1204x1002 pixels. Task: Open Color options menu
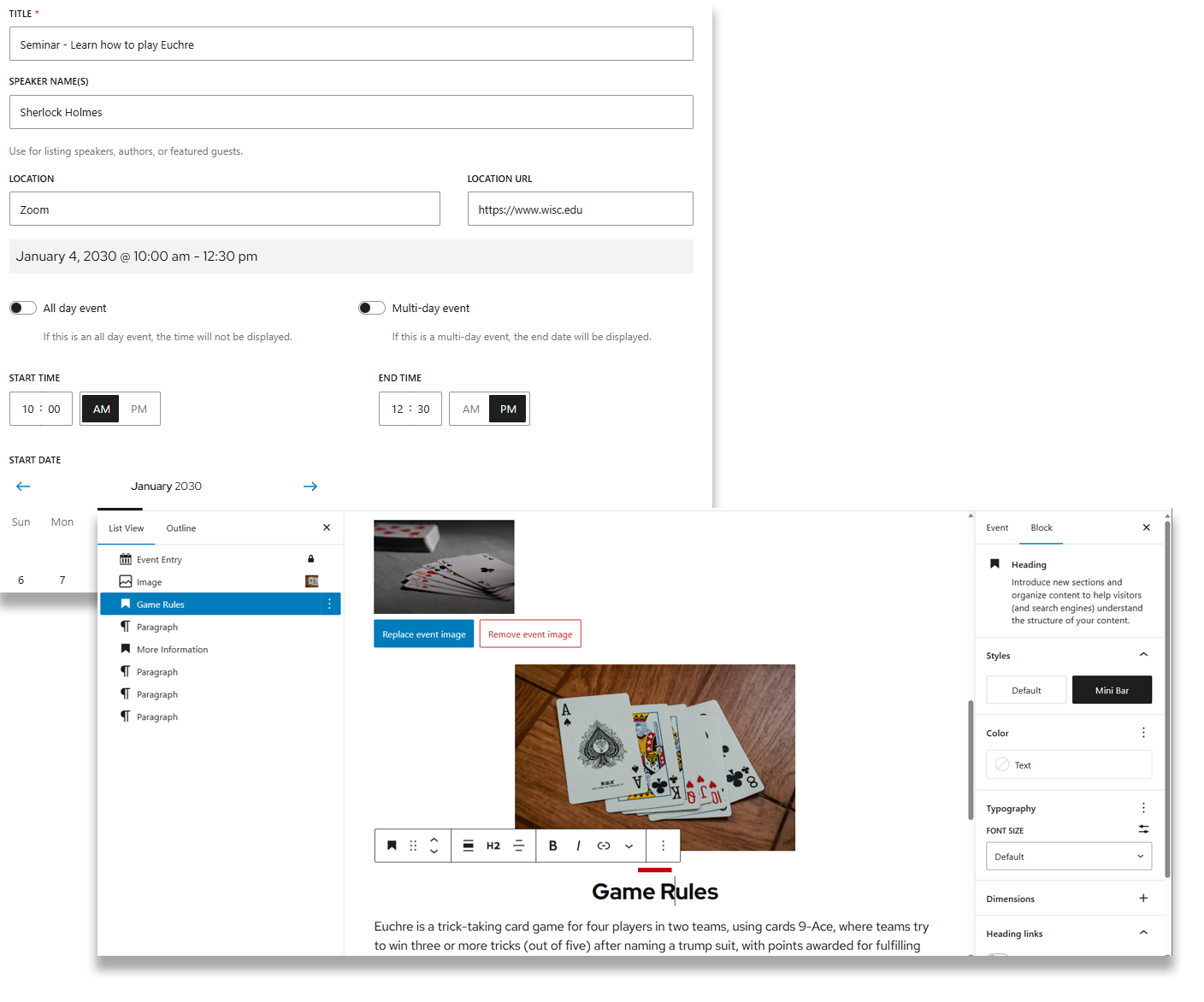tap(1143, 733)
